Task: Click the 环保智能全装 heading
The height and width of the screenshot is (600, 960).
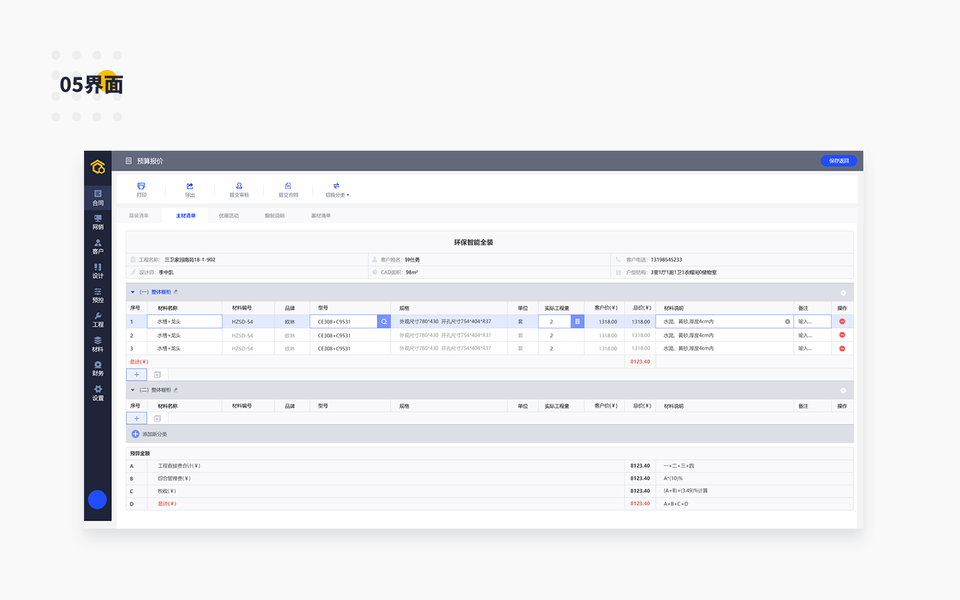Action: tap(473, 242)
